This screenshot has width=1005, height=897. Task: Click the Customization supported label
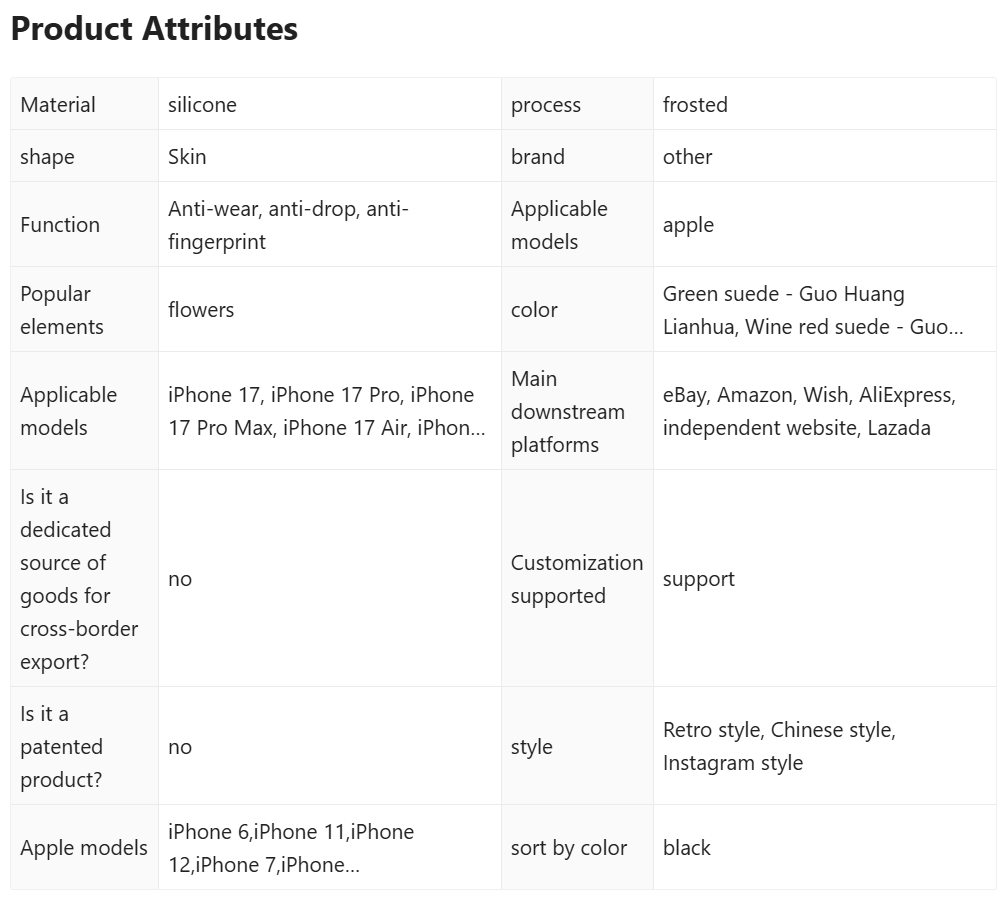pyautogui.click(x=577, y=579)
